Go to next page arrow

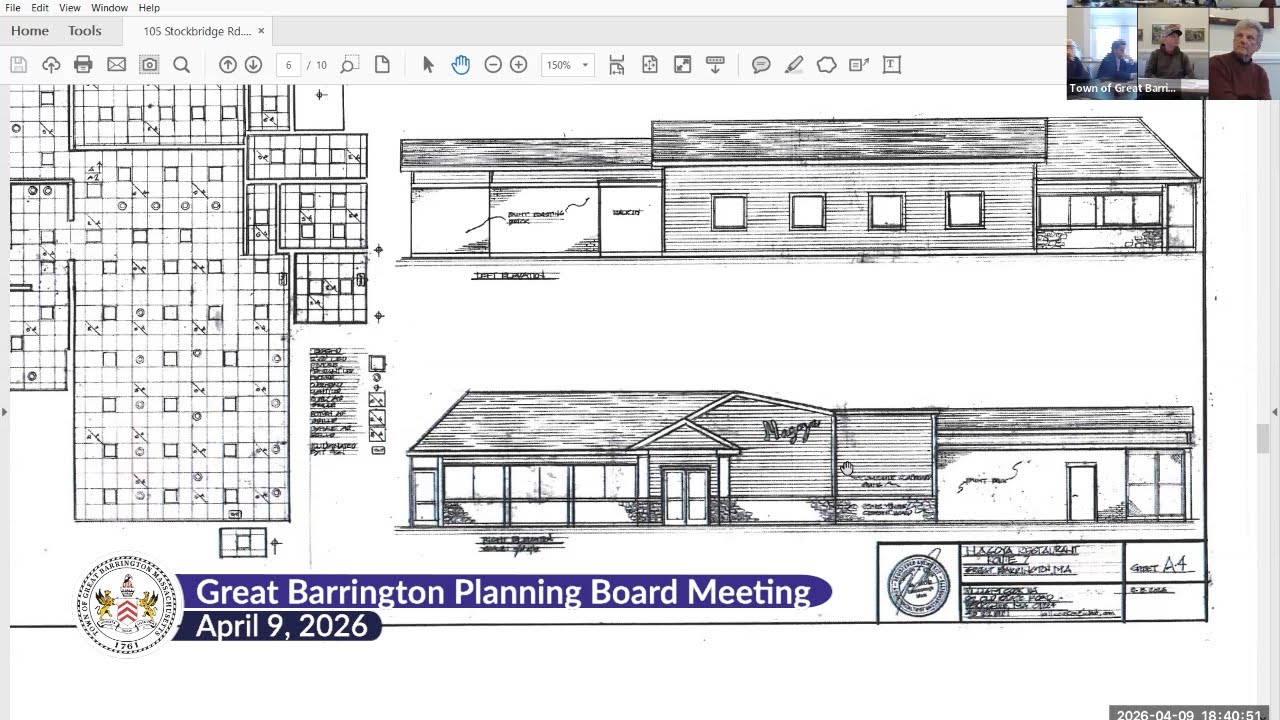tap(253, 65)
